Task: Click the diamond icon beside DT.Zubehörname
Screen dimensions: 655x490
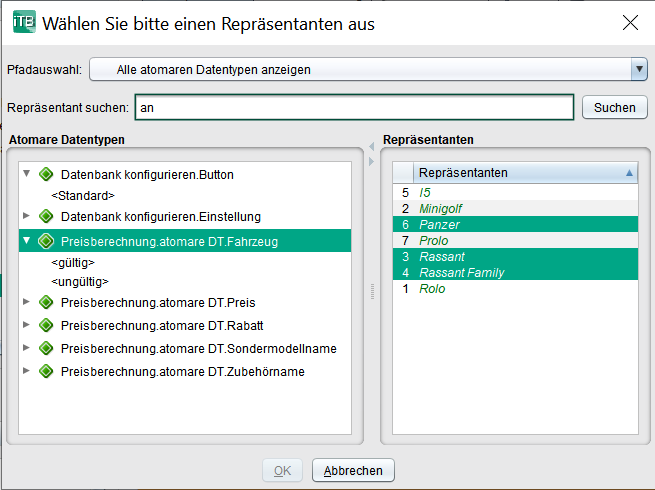Action: coord(46,371)
